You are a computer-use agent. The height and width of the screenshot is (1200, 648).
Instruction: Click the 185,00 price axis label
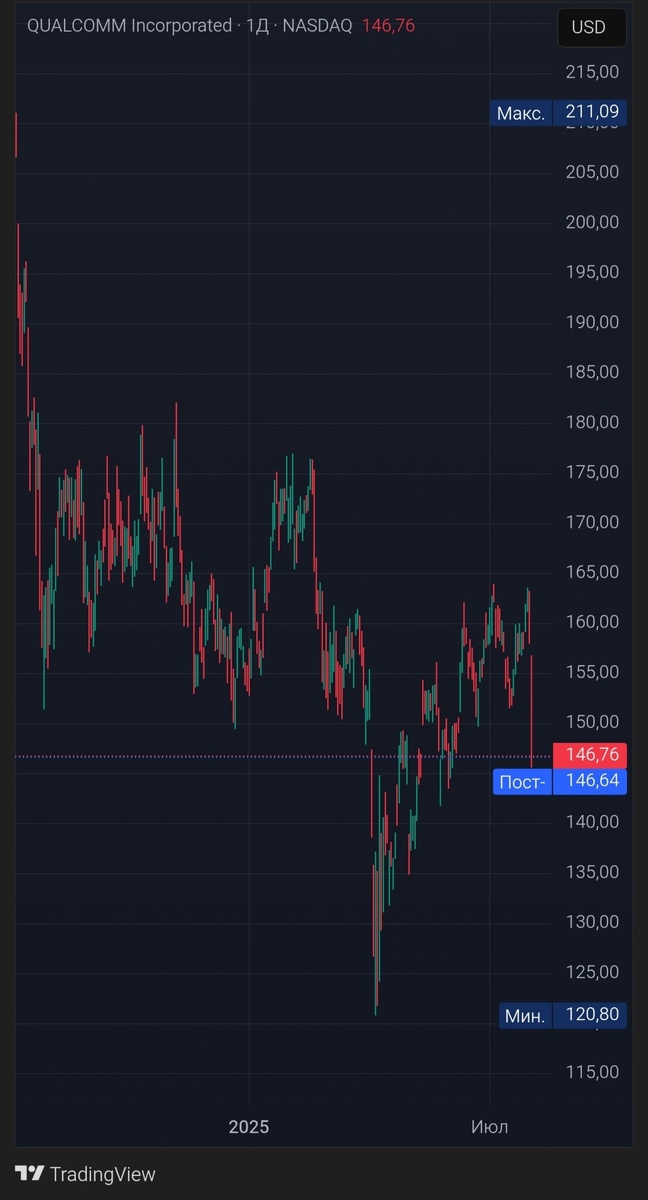pos(592,372)
